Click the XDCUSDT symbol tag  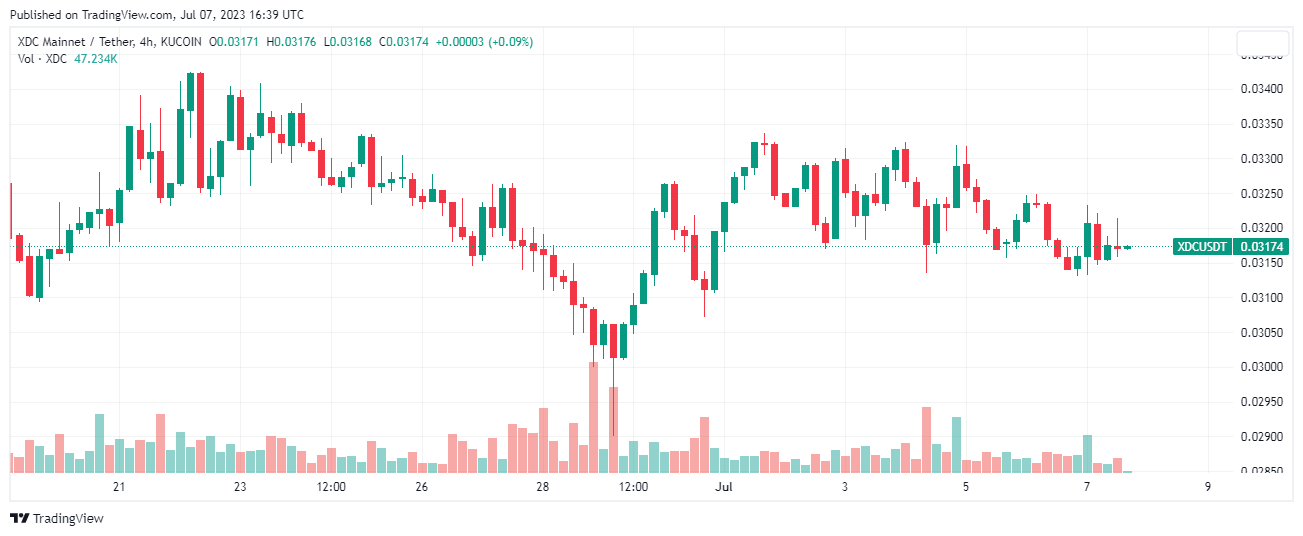tap(1203, 246)
